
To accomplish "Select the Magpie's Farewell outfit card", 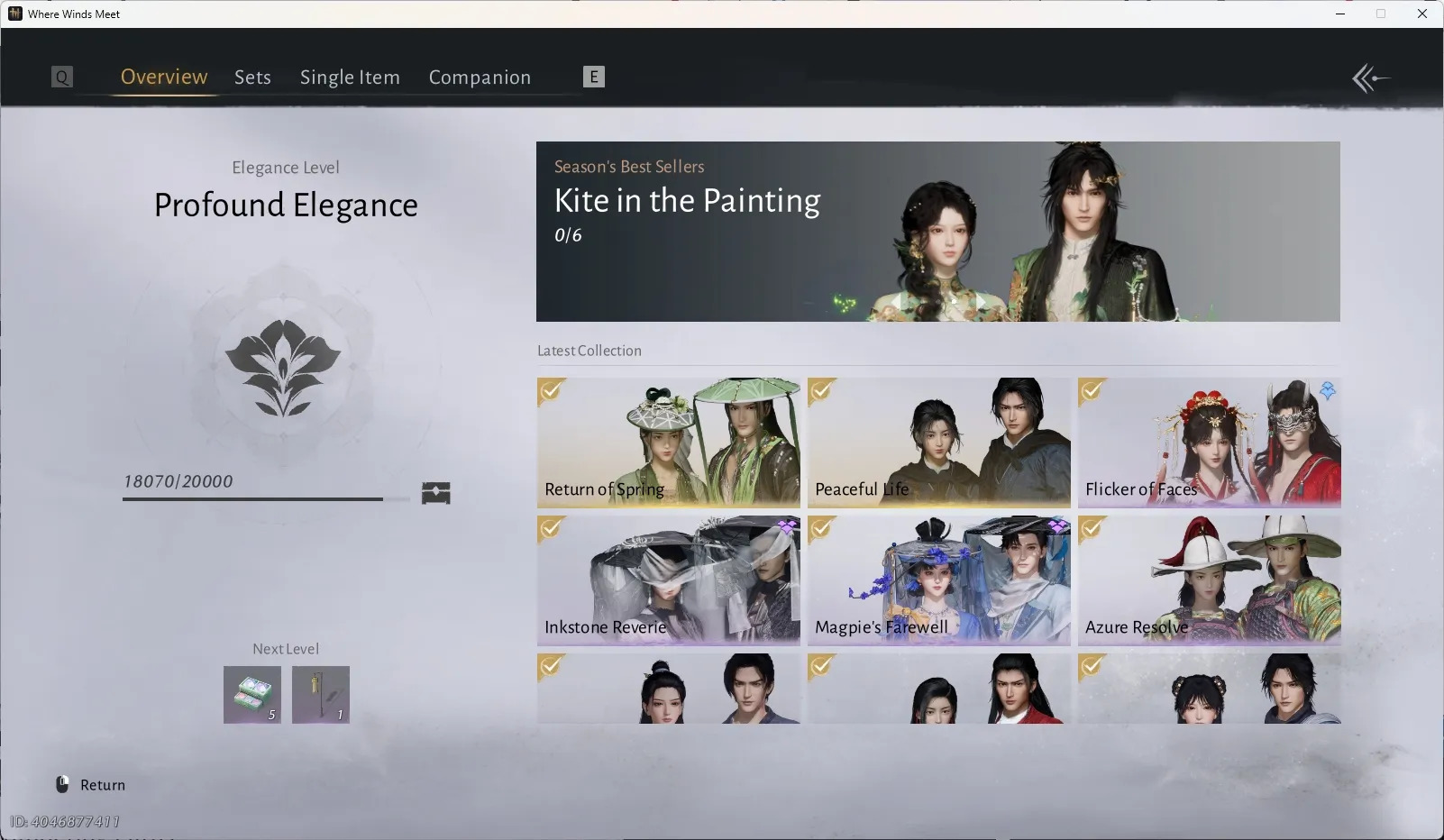I will [939, 580].
